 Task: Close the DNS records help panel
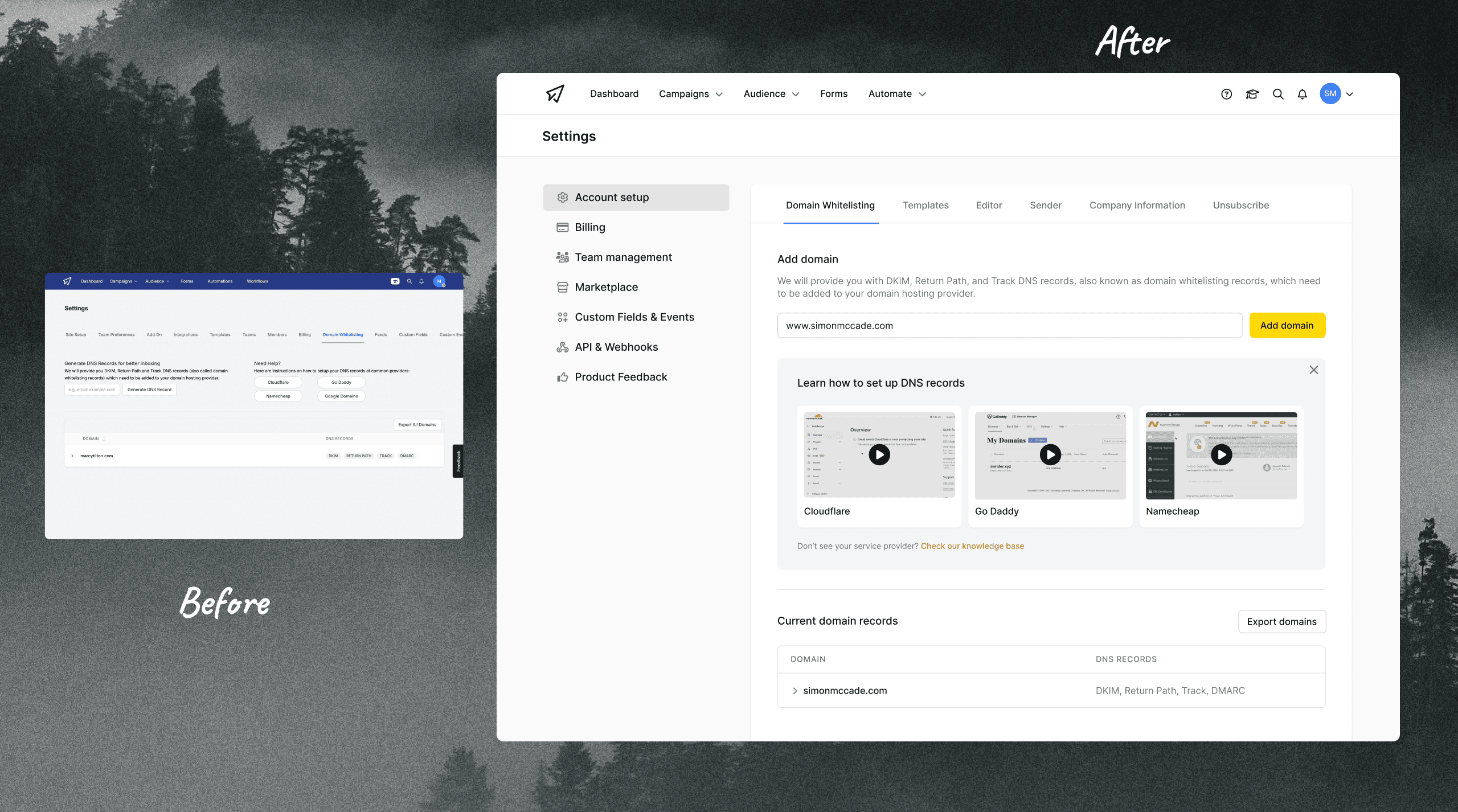[1313, 370]
